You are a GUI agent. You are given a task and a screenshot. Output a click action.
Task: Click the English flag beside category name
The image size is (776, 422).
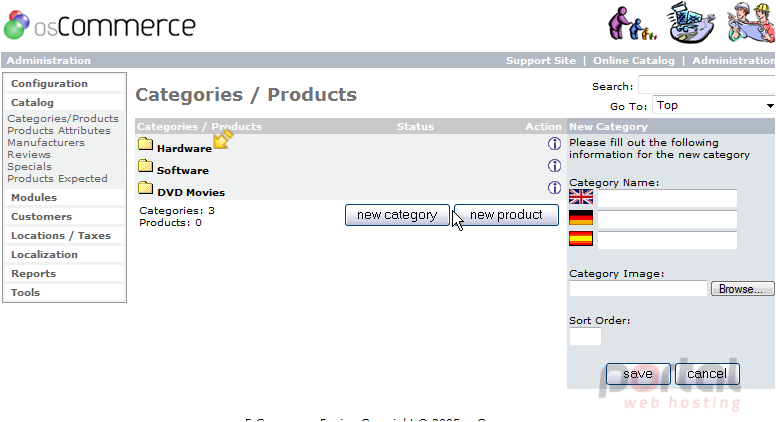(581, 197)
